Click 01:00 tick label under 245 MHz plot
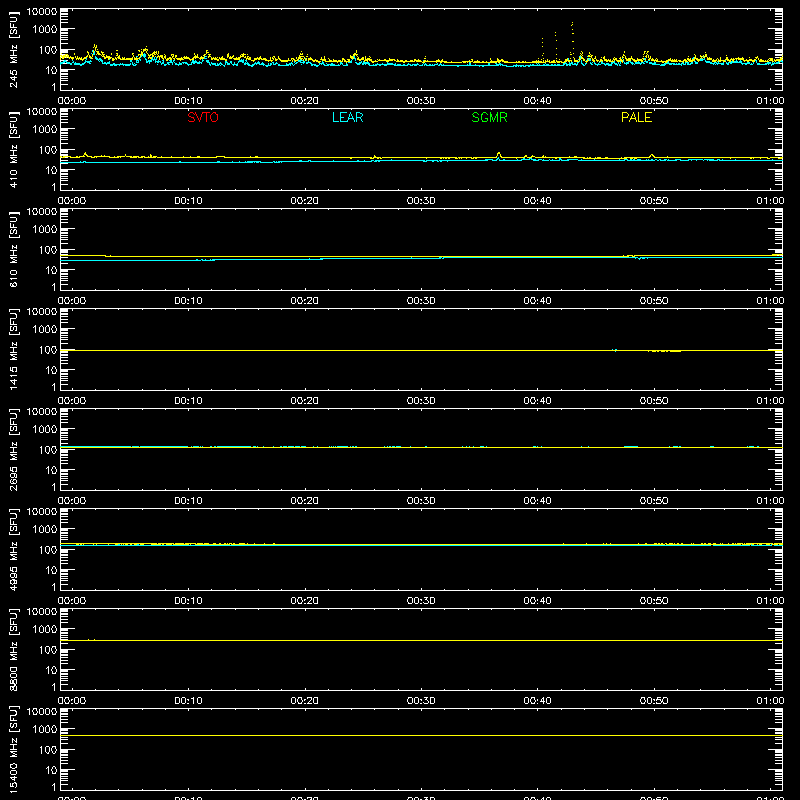Viewport: 800px width, 800px height. [x=770, y=101]
